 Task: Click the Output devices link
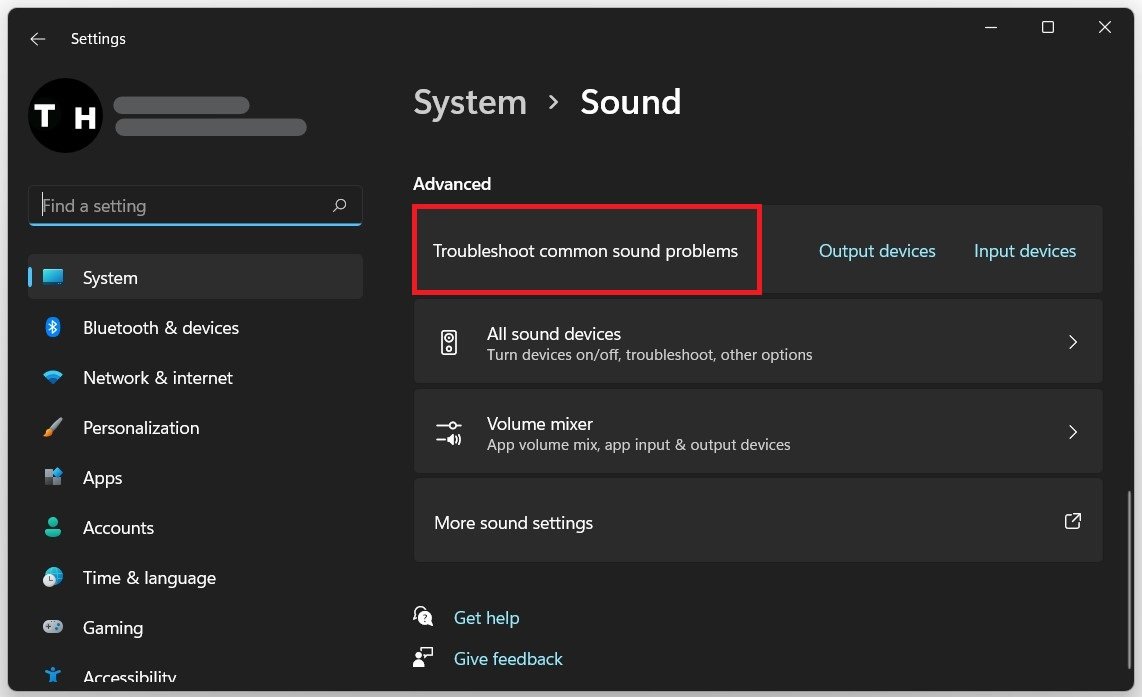point(877,251)
